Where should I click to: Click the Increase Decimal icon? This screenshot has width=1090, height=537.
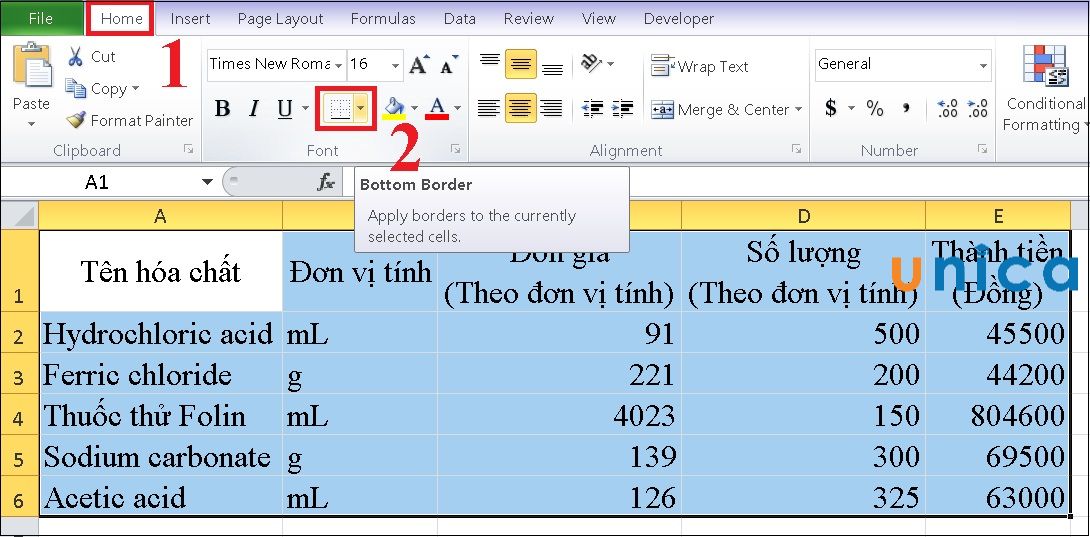948,108
